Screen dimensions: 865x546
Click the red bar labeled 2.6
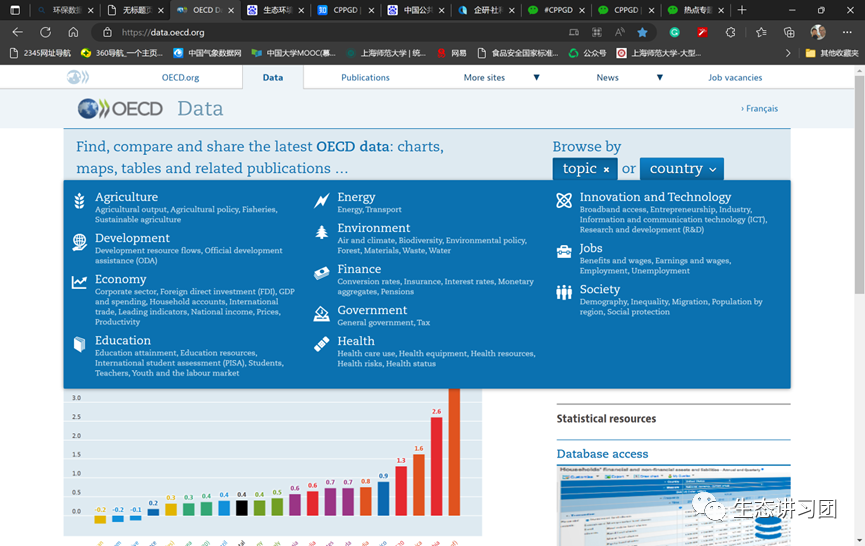point(436,466)
